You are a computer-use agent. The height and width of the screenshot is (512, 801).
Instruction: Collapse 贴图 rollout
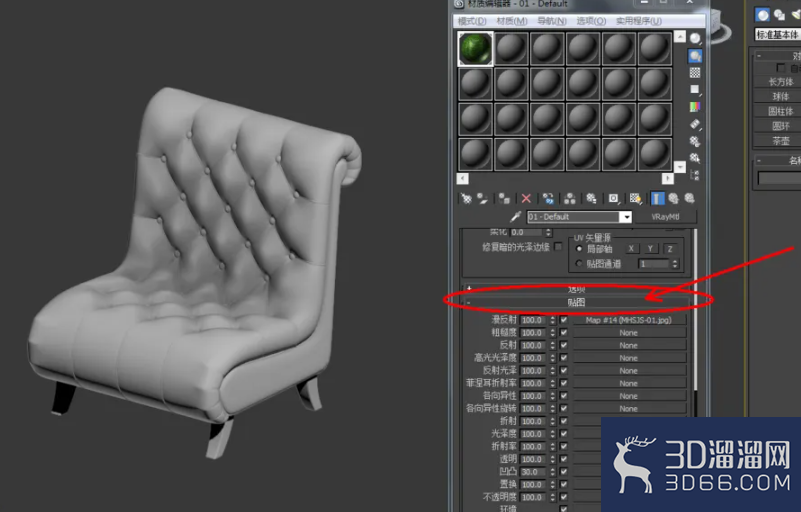(576, 302)
